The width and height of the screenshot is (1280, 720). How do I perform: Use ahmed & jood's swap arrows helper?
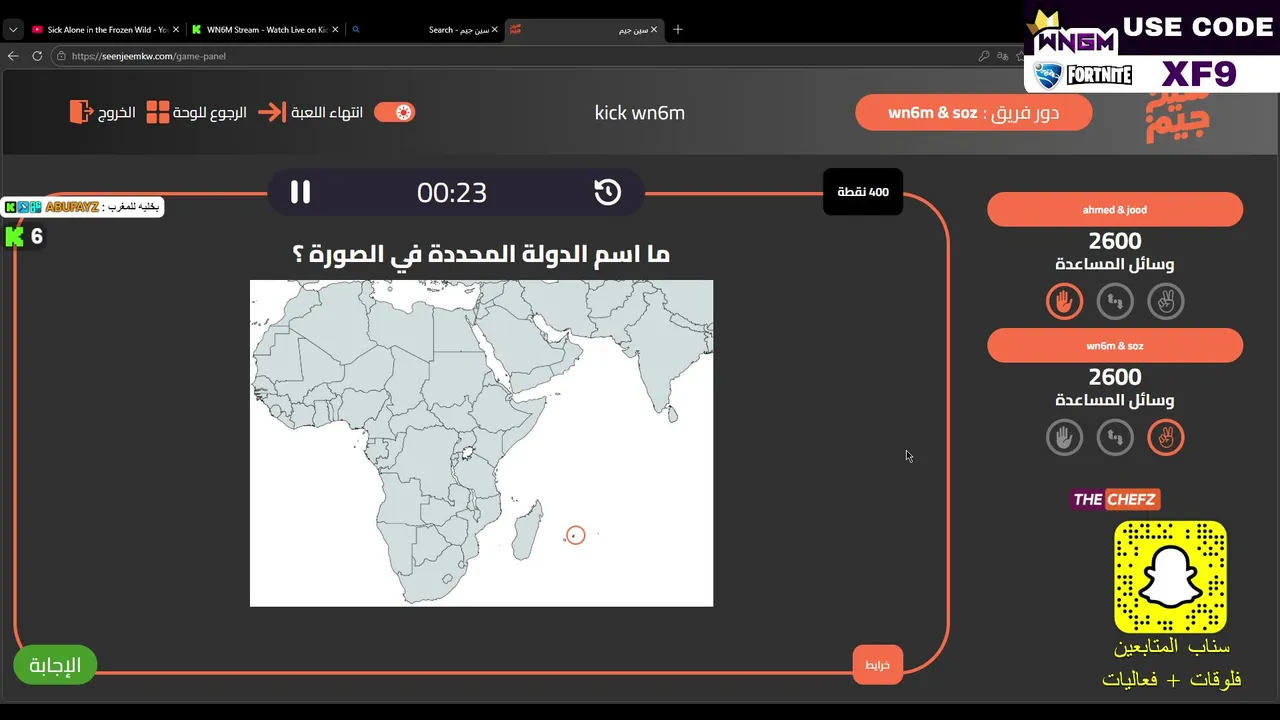click(1115, 301)
